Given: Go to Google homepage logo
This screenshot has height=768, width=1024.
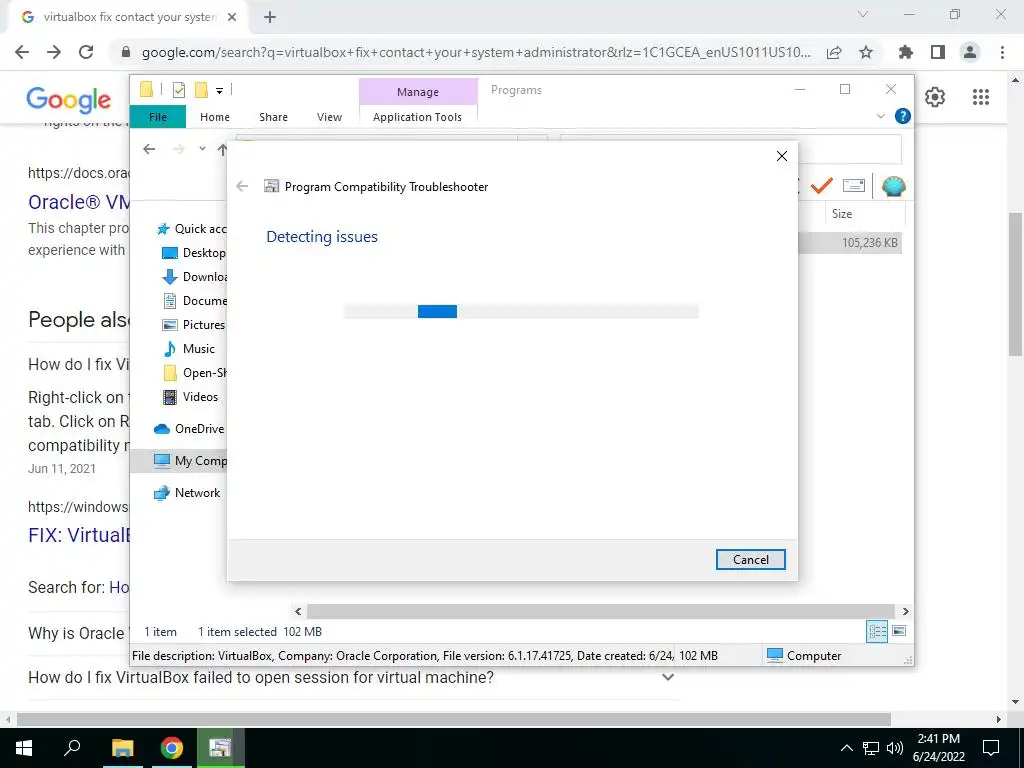Looking at the screenshot, I should (69, 99).
